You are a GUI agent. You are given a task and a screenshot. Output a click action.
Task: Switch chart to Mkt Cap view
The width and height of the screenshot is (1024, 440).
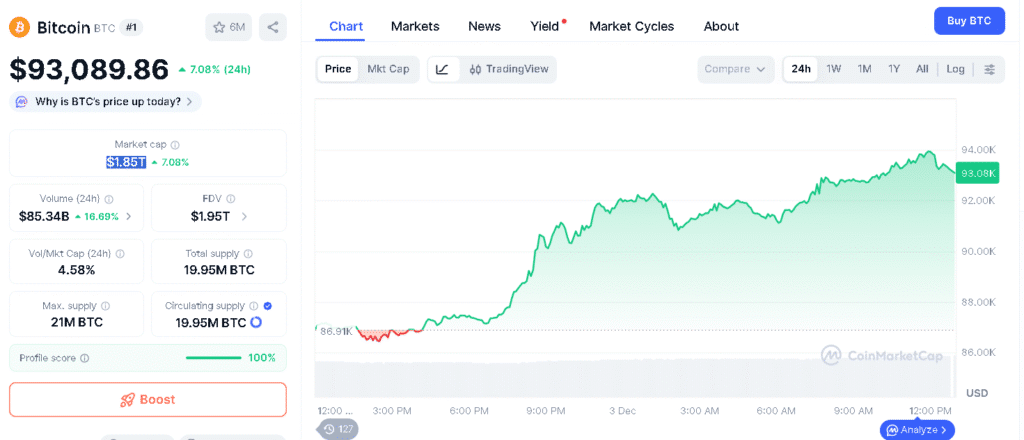point(388,69)
